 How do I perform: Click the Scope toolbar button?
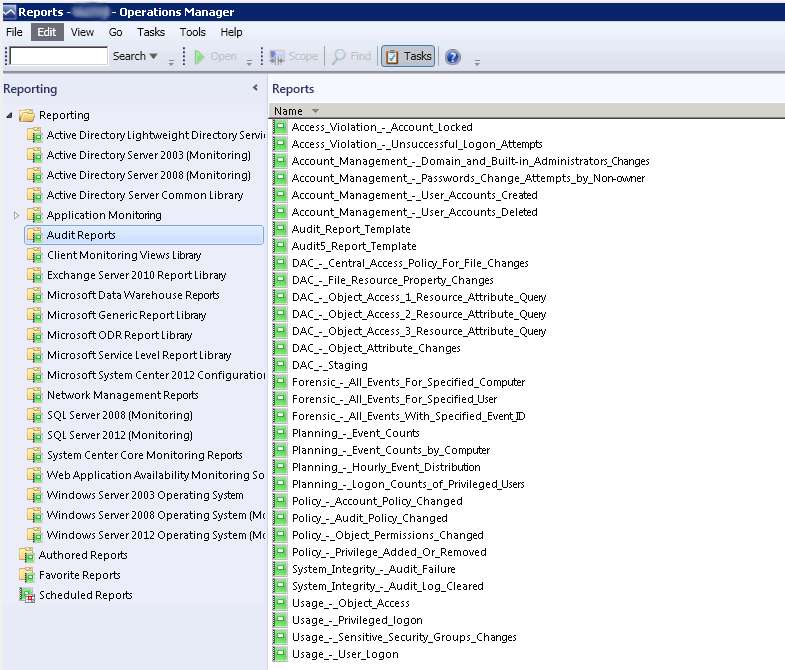click(x=293, y=56)
